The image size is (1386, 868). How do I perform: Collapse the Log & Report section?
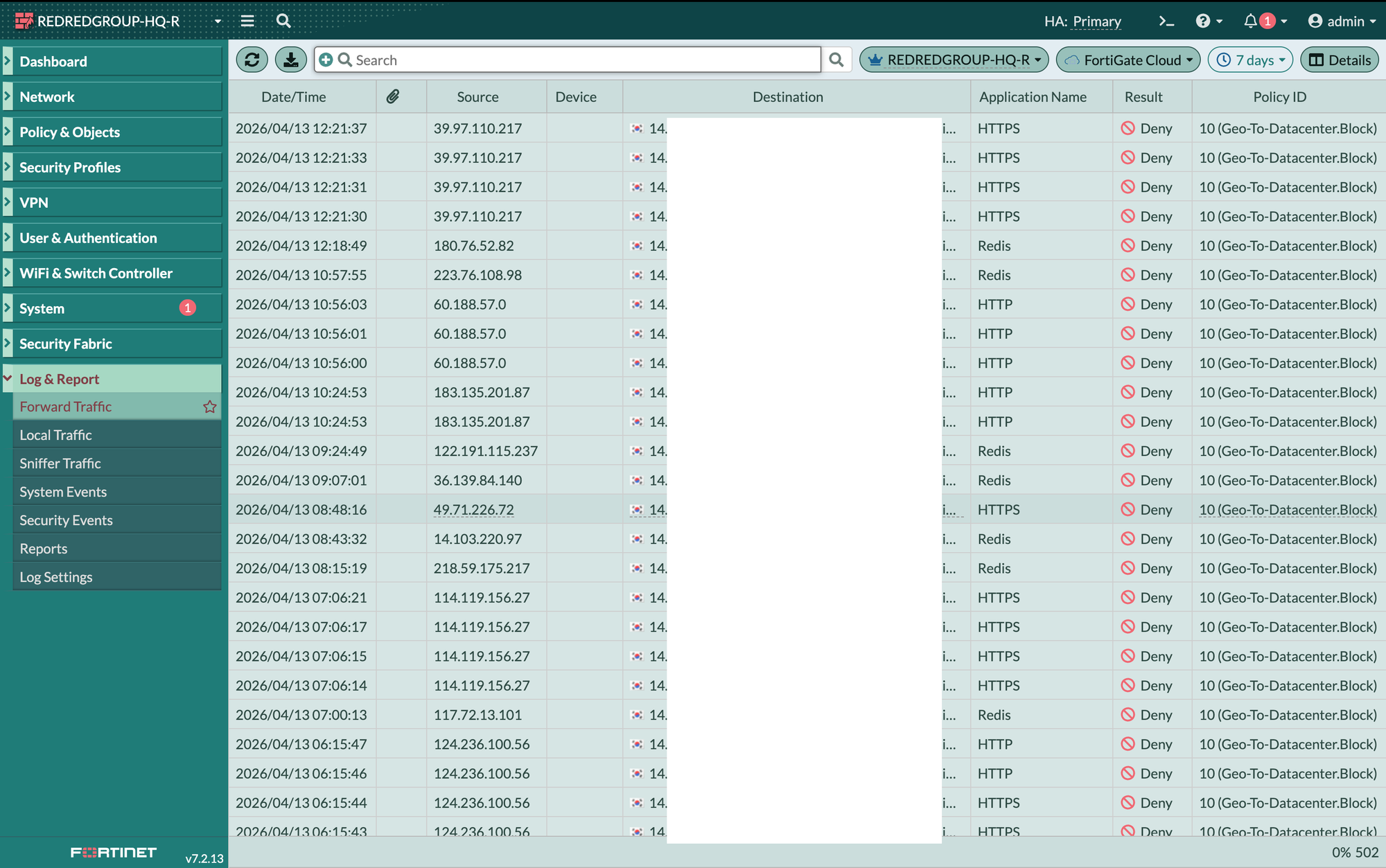59,379
